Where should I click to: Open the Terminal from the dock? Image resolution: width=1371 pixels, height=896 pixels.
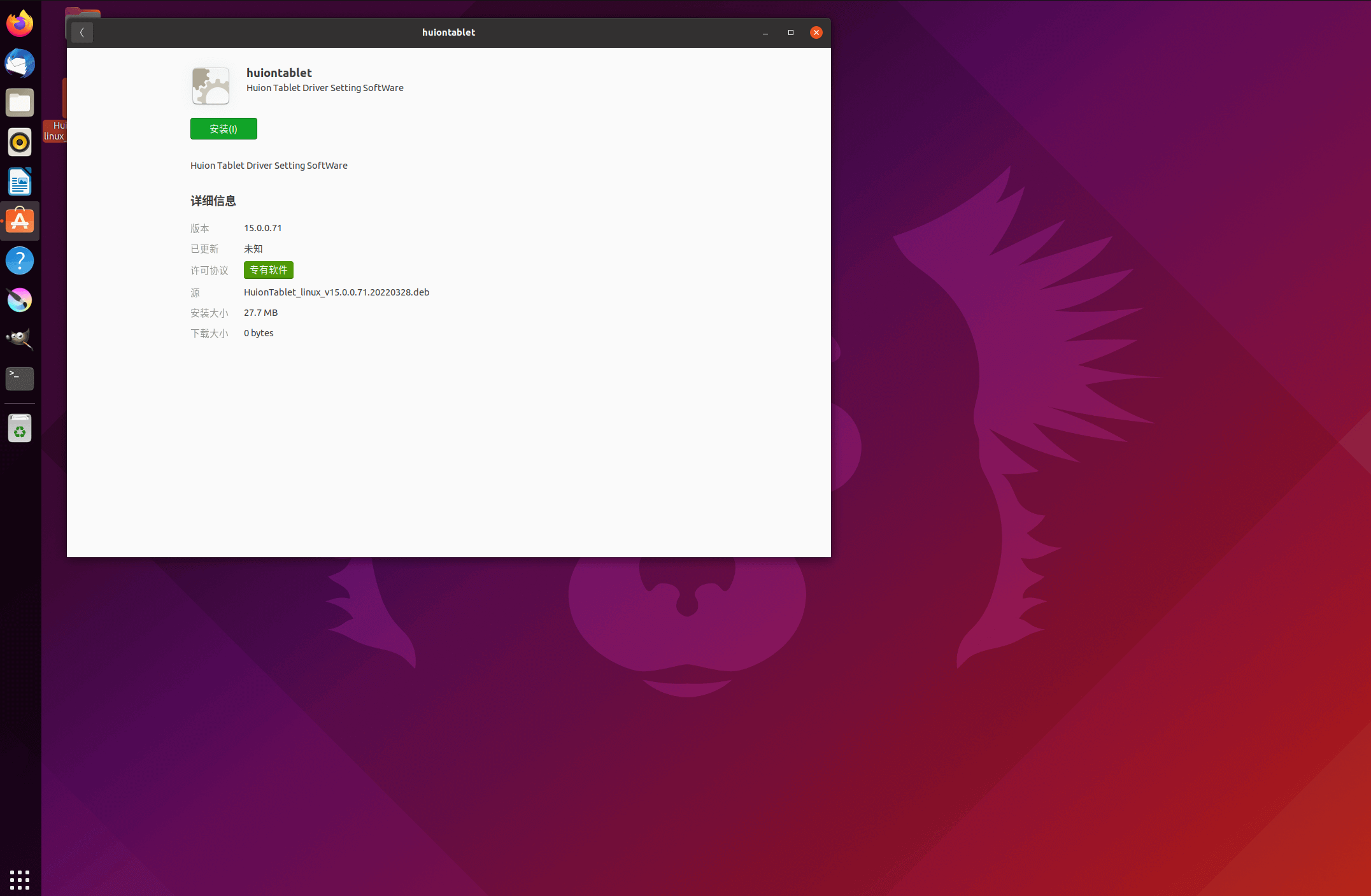point(20,379)
